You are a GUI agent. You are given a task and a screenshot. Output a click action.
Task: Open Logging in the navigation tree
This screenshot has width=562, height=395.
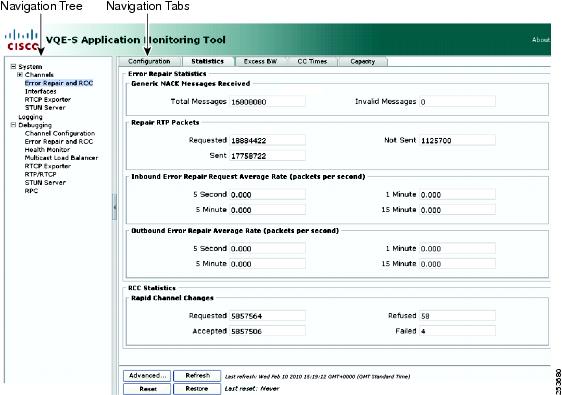click(30, 117)
